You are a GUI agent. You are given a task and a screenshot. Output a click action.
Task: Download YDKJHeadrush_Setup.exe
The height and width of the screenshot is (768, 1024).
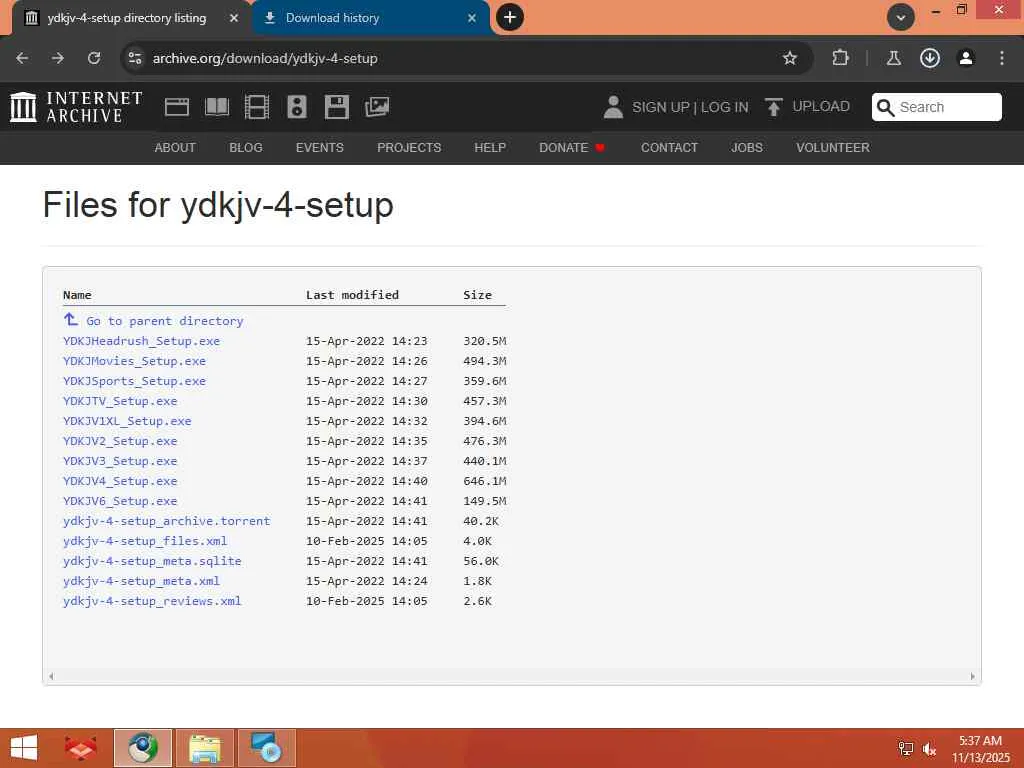pos(141,341)
